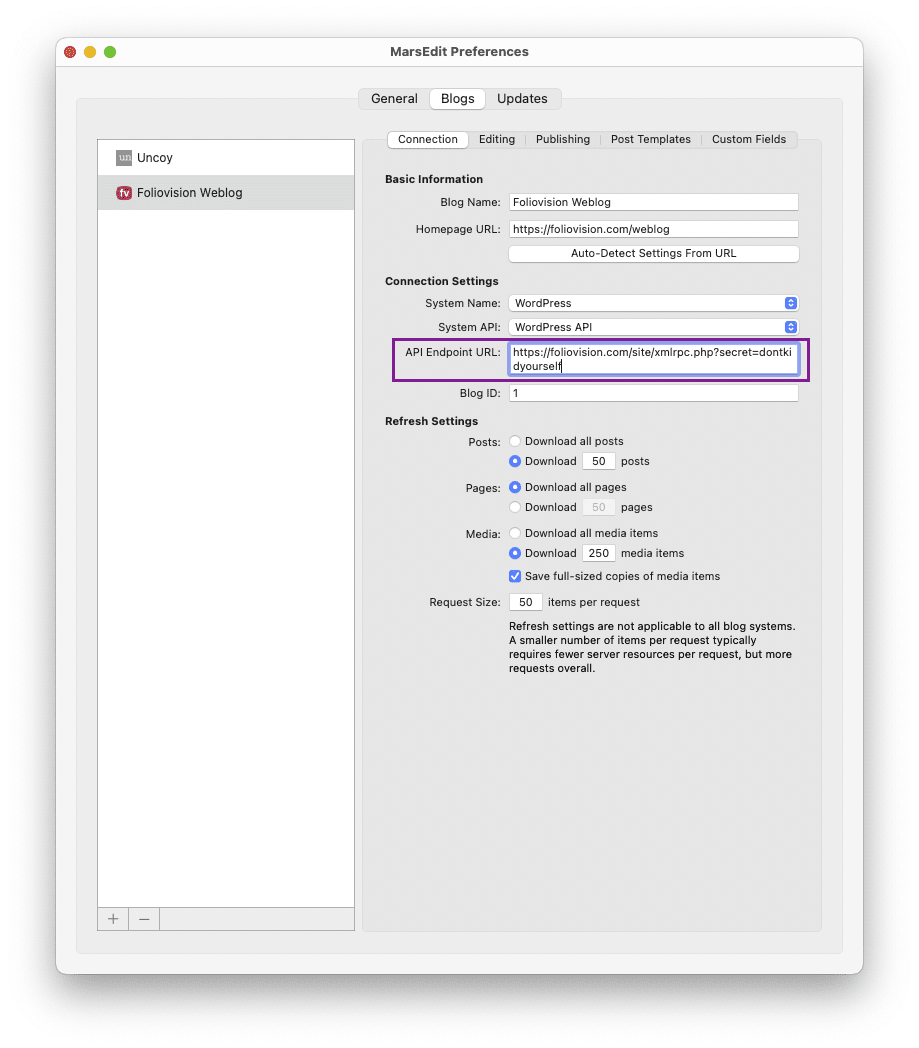
Task: Click the 'Refresh settings are not applicable' note
Action: [x=652, y=647]
